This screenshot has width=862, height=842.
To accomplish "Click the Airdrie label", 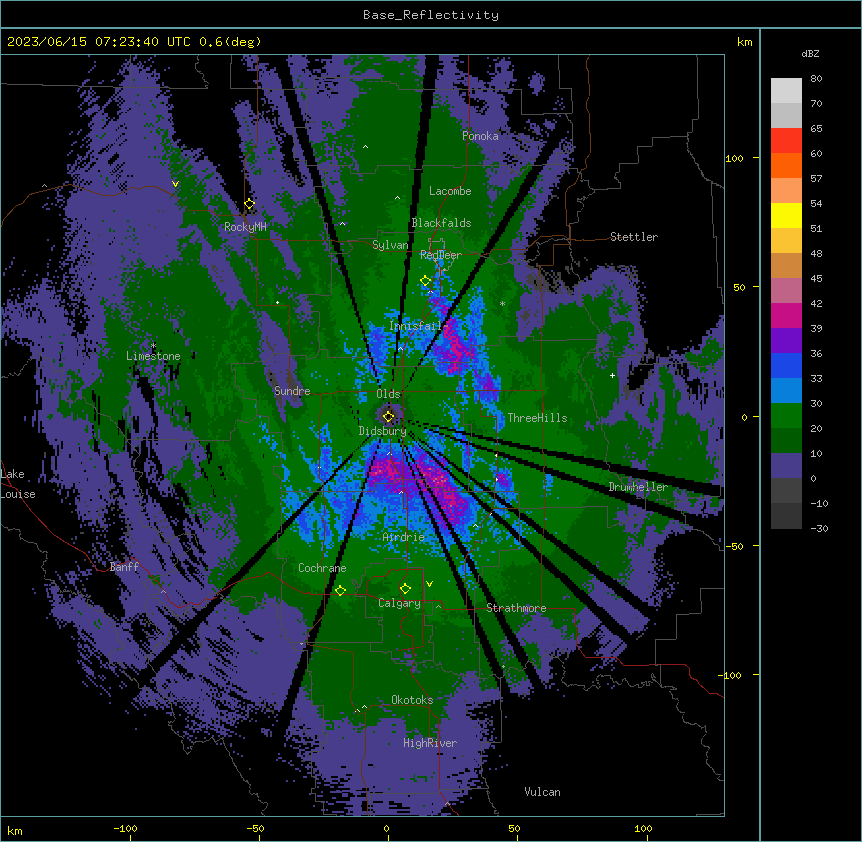I will click(404, 537).
